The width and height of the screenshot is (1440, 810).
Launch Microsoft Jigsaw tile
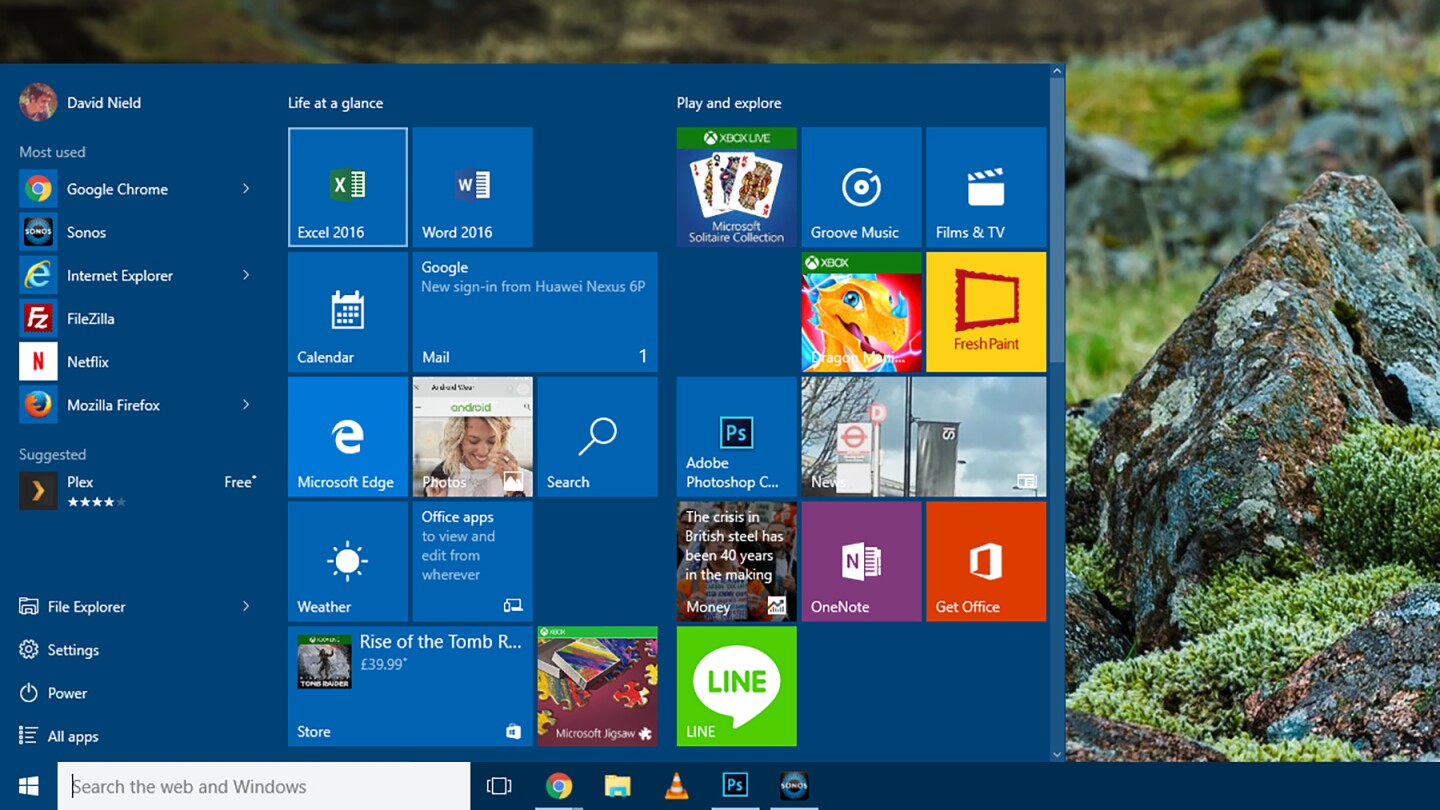pos(598,687)
